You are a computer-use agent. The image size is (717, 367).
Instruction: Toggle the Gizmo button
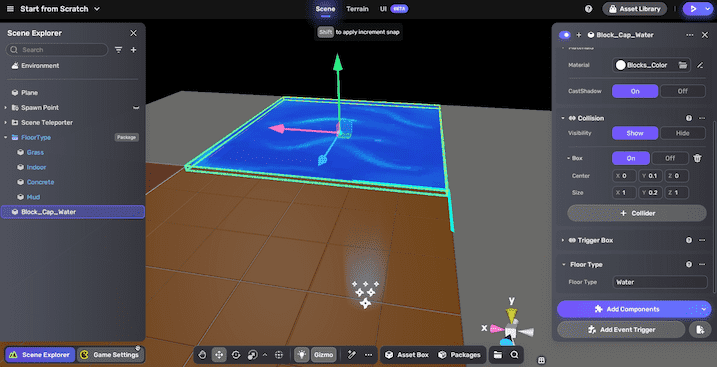click(x=324, y=355)
